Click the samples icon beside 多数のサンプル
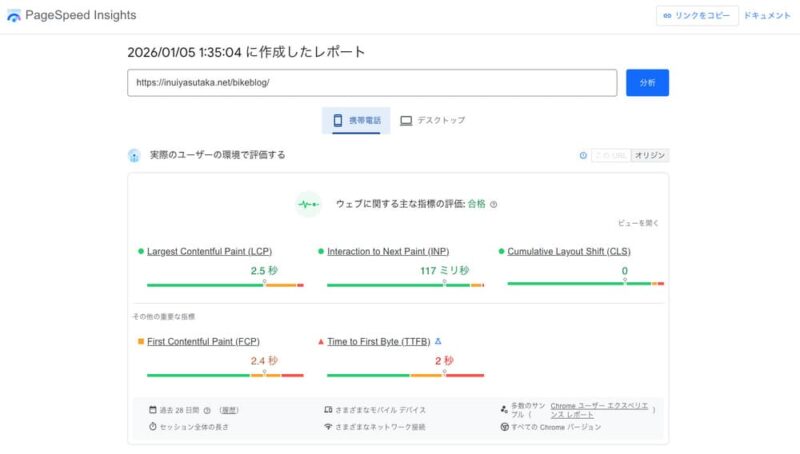The height and width of the screenshot is (454, 800). [504, 409]
